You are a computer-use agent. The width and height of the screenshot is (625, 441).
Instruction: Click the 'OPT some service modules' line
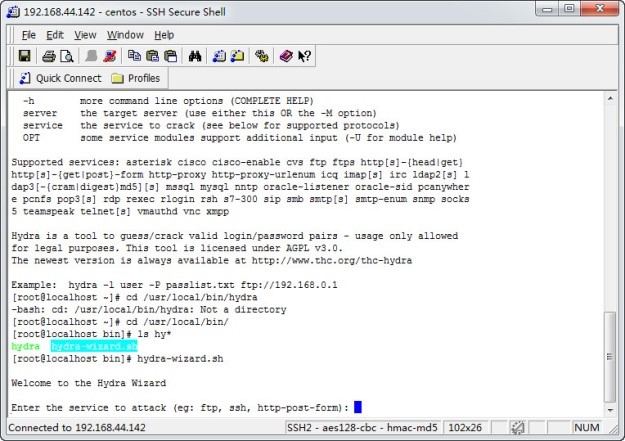click(x=240, y=138)
